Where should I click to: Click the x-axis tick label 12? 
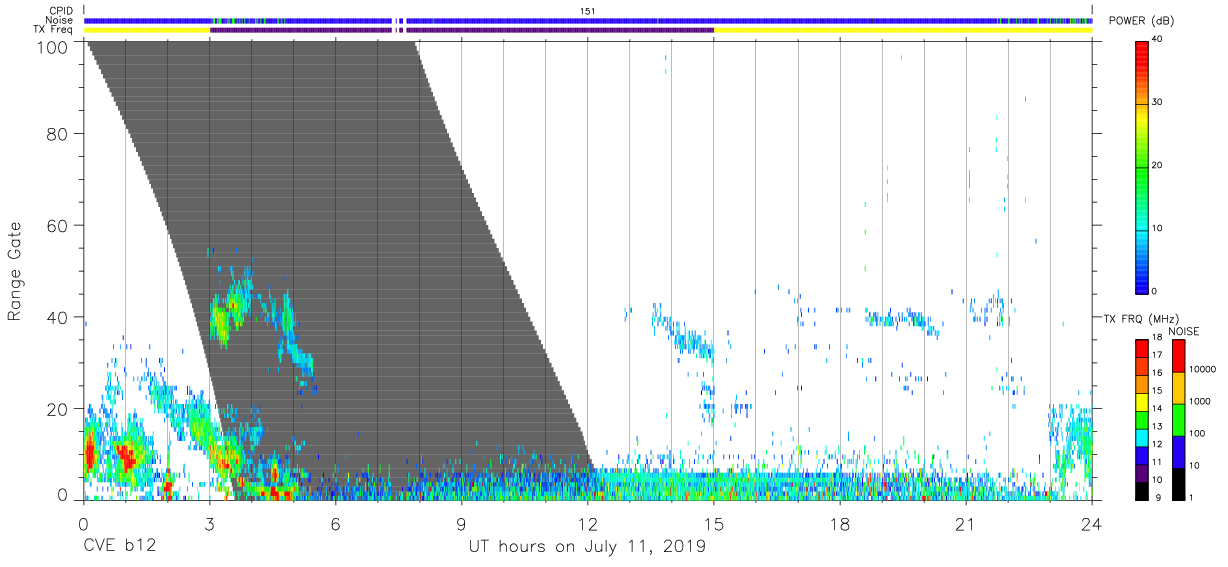[587, 525]
